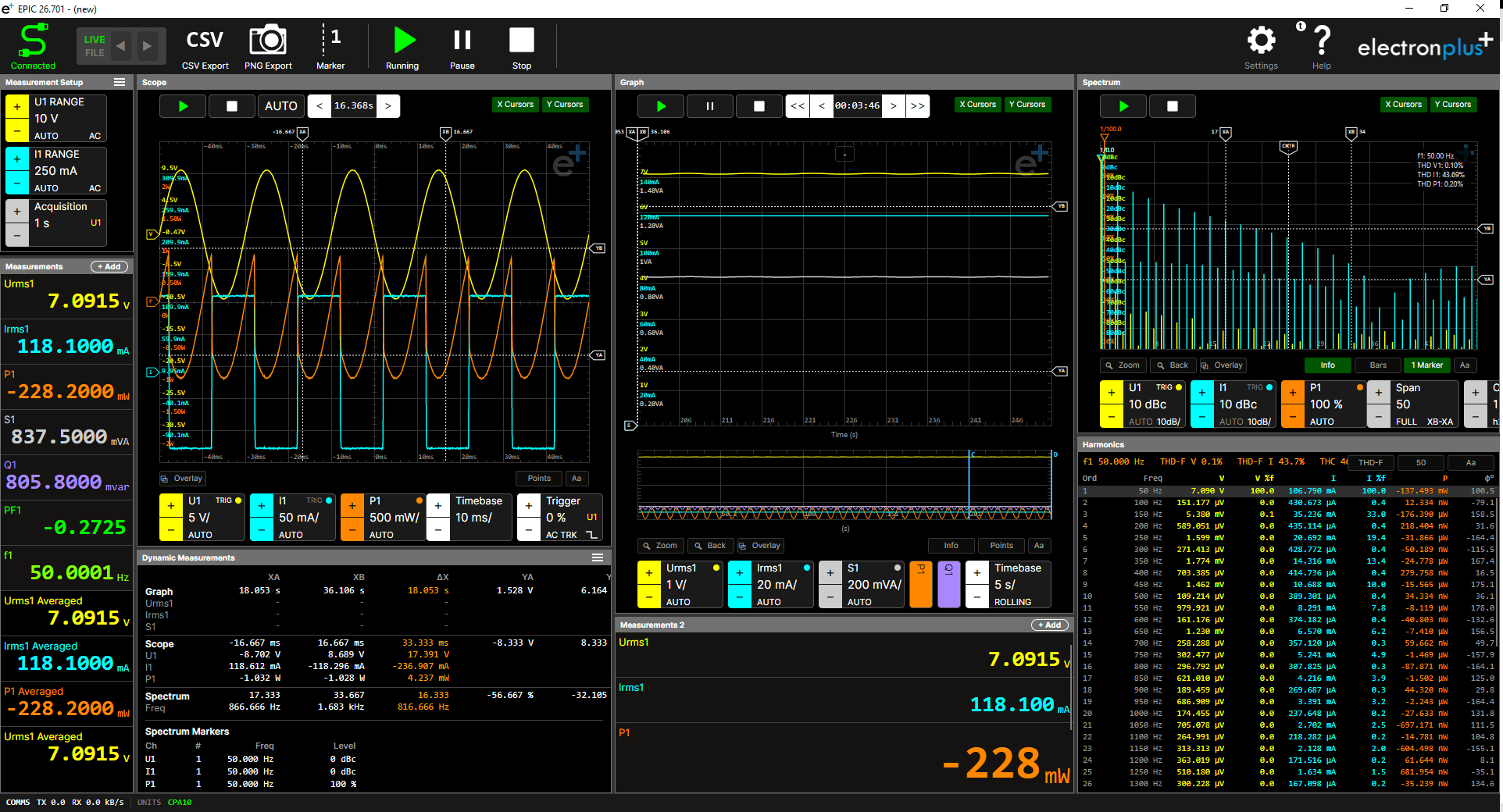Screen dimensions: 1503x812
Task: Decrease Scope Trigger level with the minus button
Action: coord(529,529)
